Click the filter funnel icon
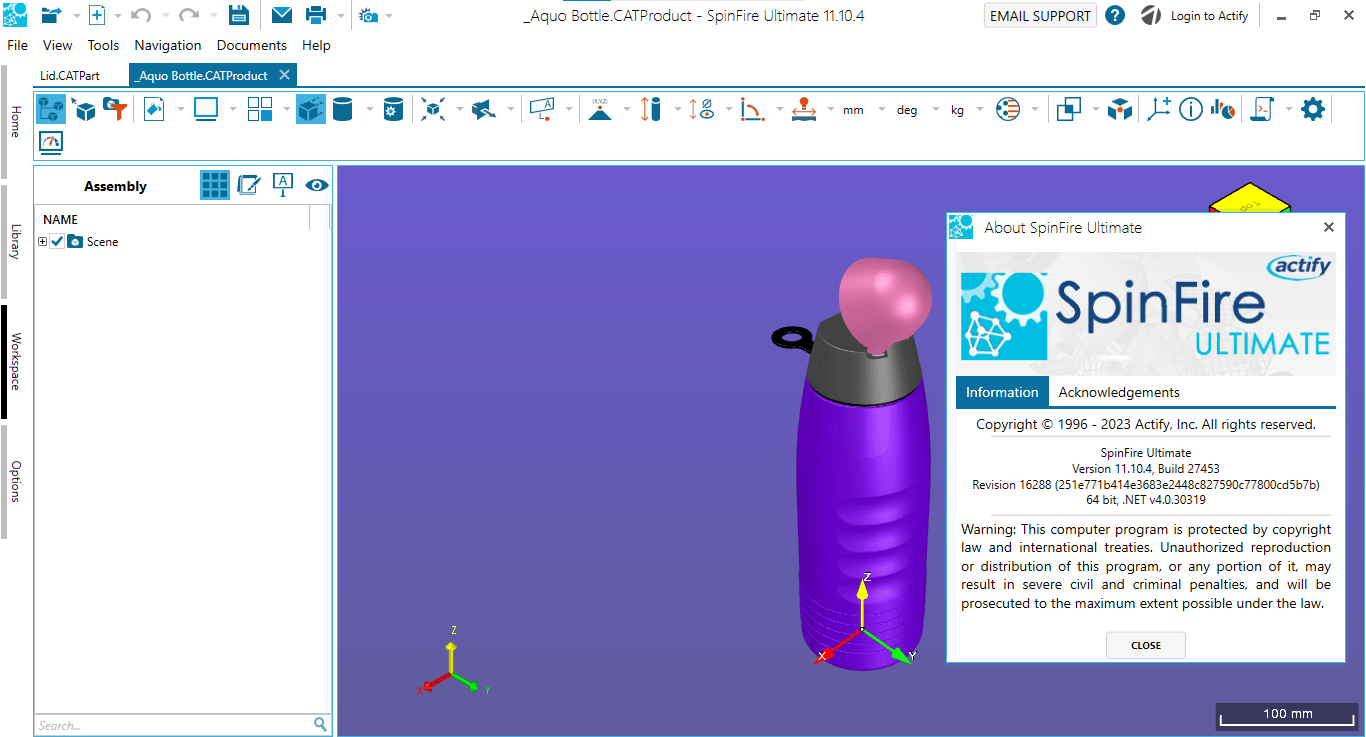1366x737 pixels. pos(116,109)
